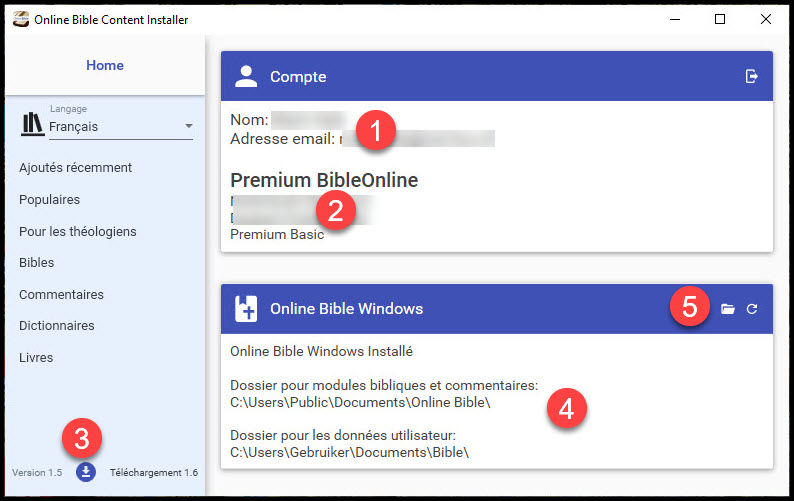Click Téléchargement 1.6 link
This screenshot has height=501, width=794.
(x=154, y=473)
